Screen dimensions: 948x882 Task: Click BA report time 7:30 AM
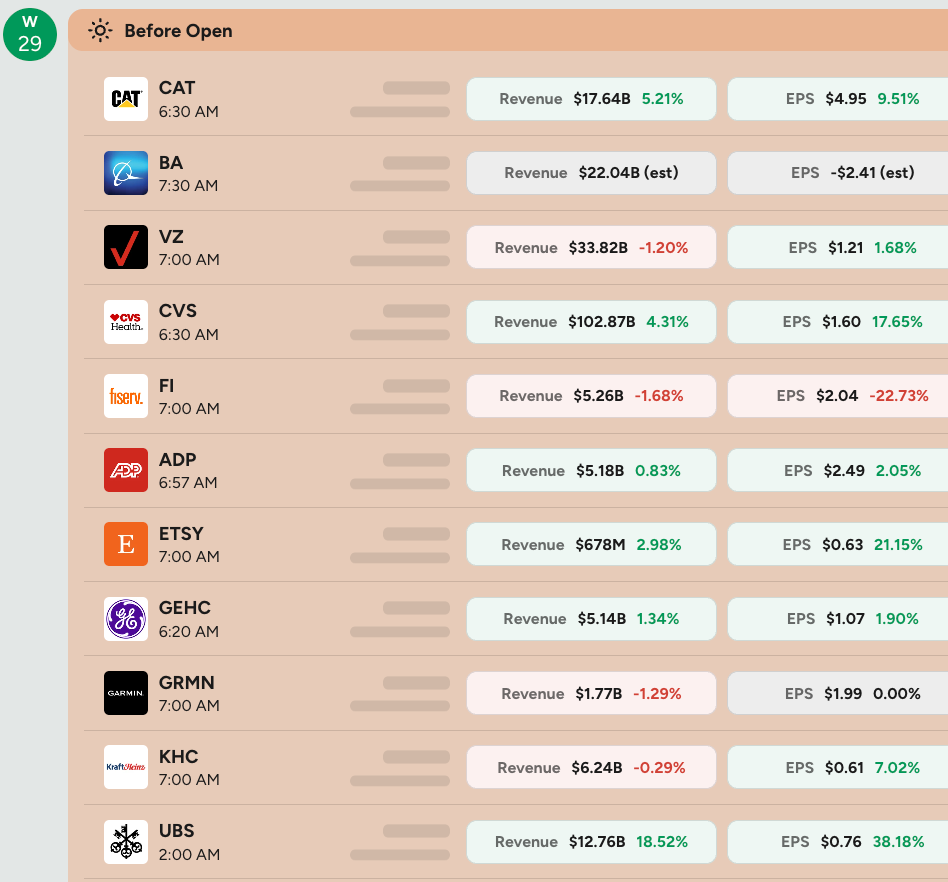point(189,186)
